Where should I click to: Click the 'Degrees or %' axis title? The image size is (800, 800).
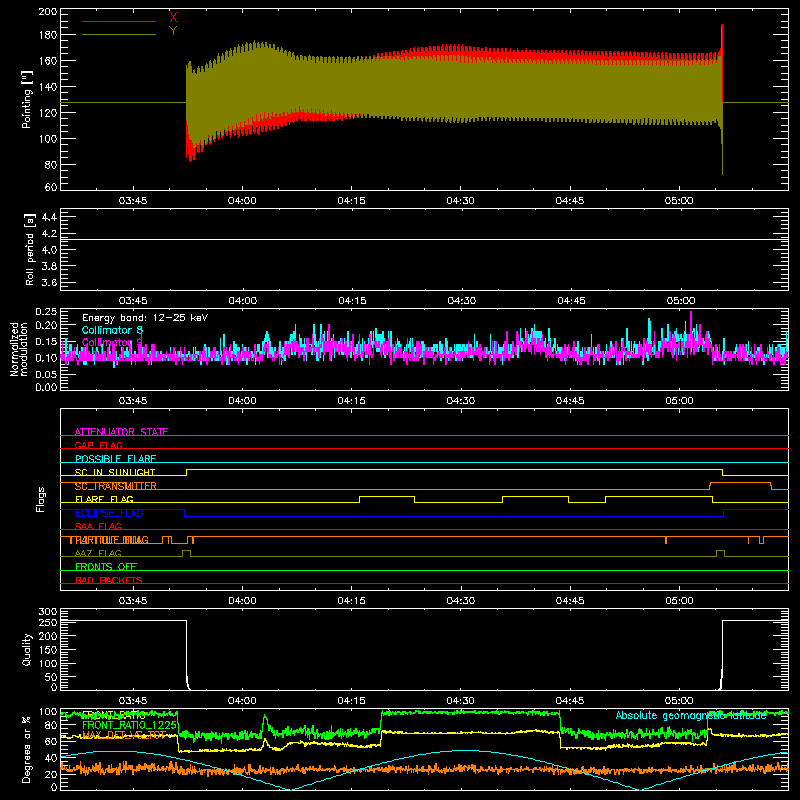[x=27, y=749]
